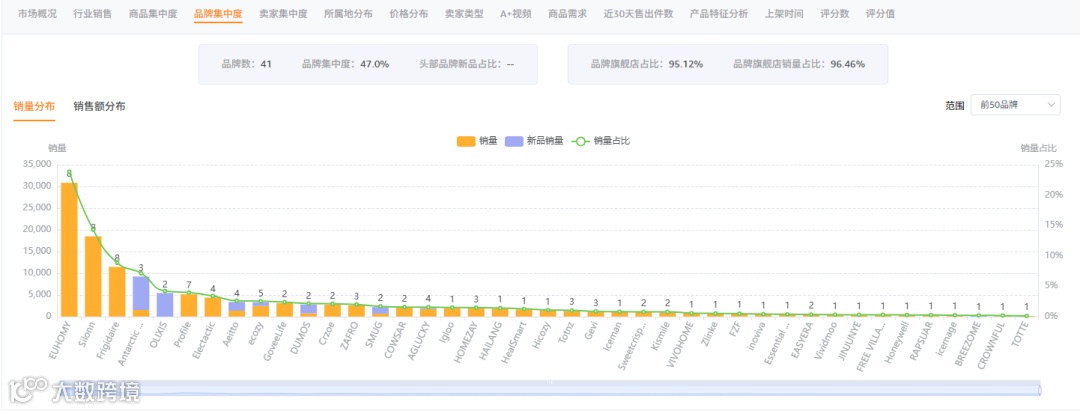Toggle the 销量占比 line legend

(x=601, y=141)
